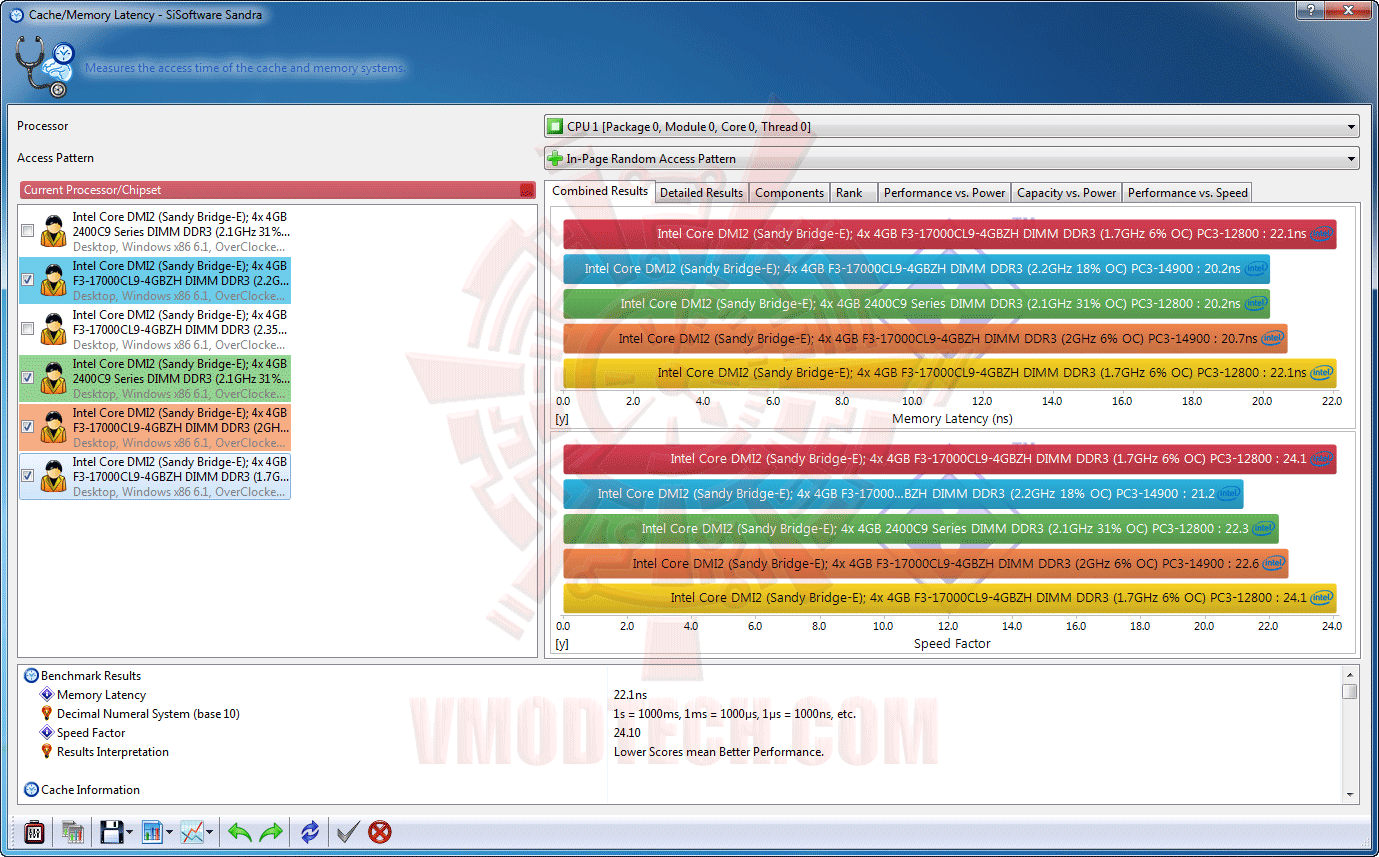Click the bulb icon beside Results Interpretation
The height and width of the screenshot is (857, 1379).
pyautogui.click(x=47, y=752)
